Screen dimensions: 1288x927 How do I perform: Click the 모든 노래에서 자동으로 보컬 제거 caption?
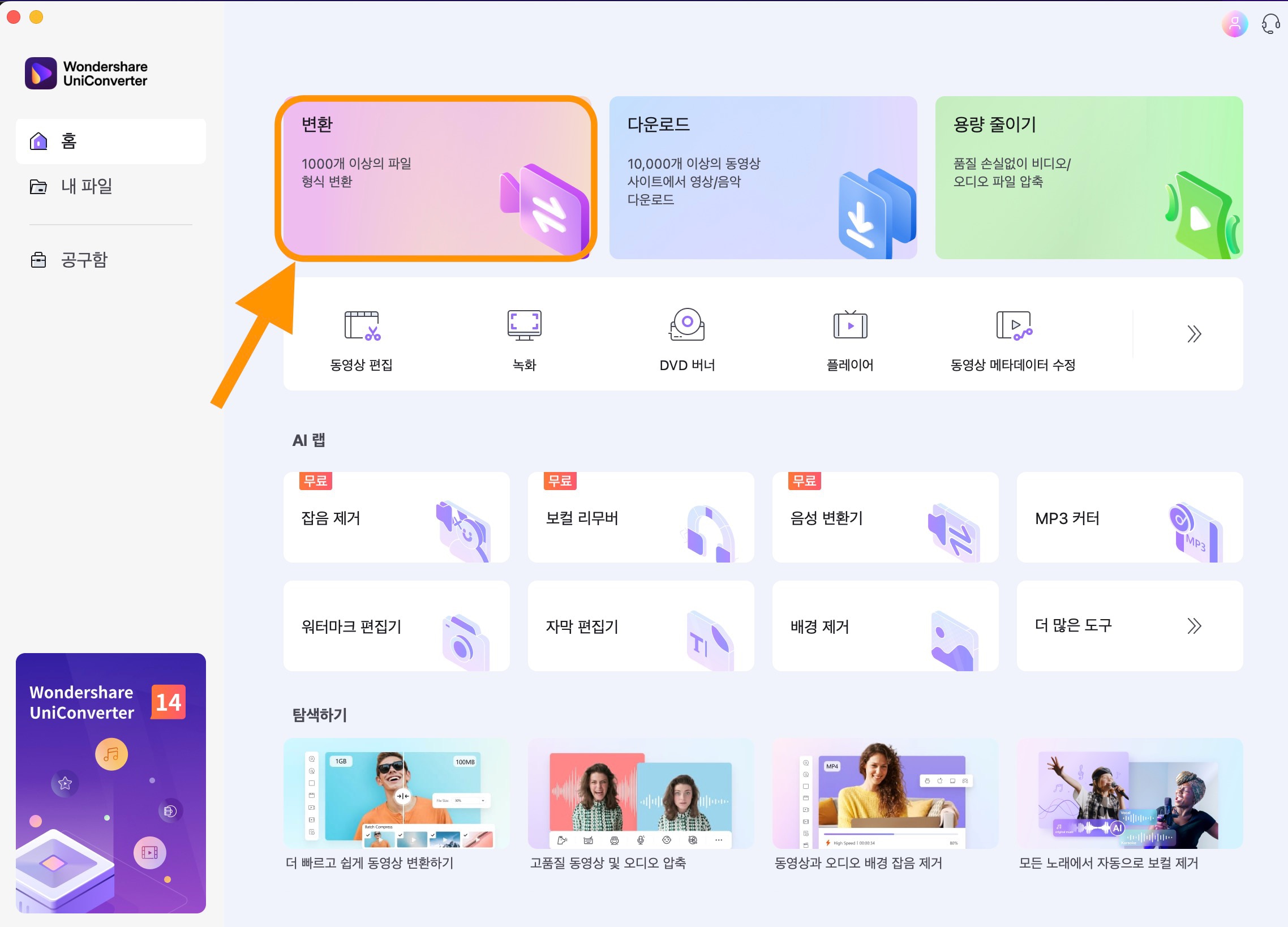(x=1108, y=864)
